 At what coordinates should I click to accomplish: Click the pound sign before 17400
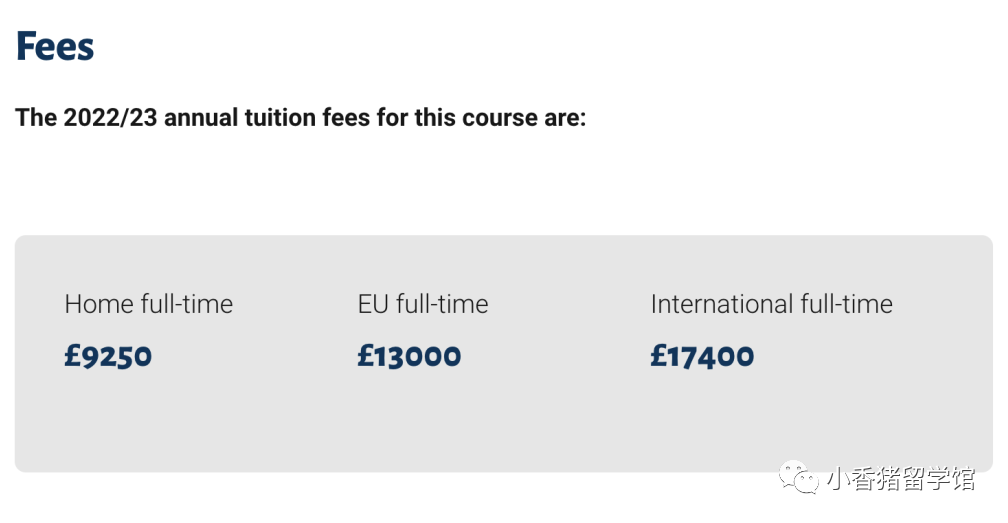point(659,355)
